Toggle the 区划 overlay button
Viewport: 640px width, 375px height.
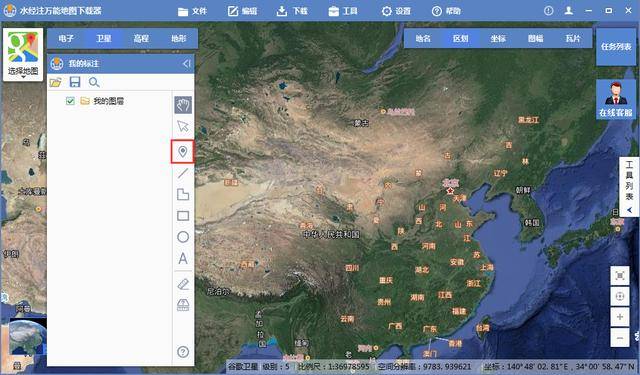(460, 39)
